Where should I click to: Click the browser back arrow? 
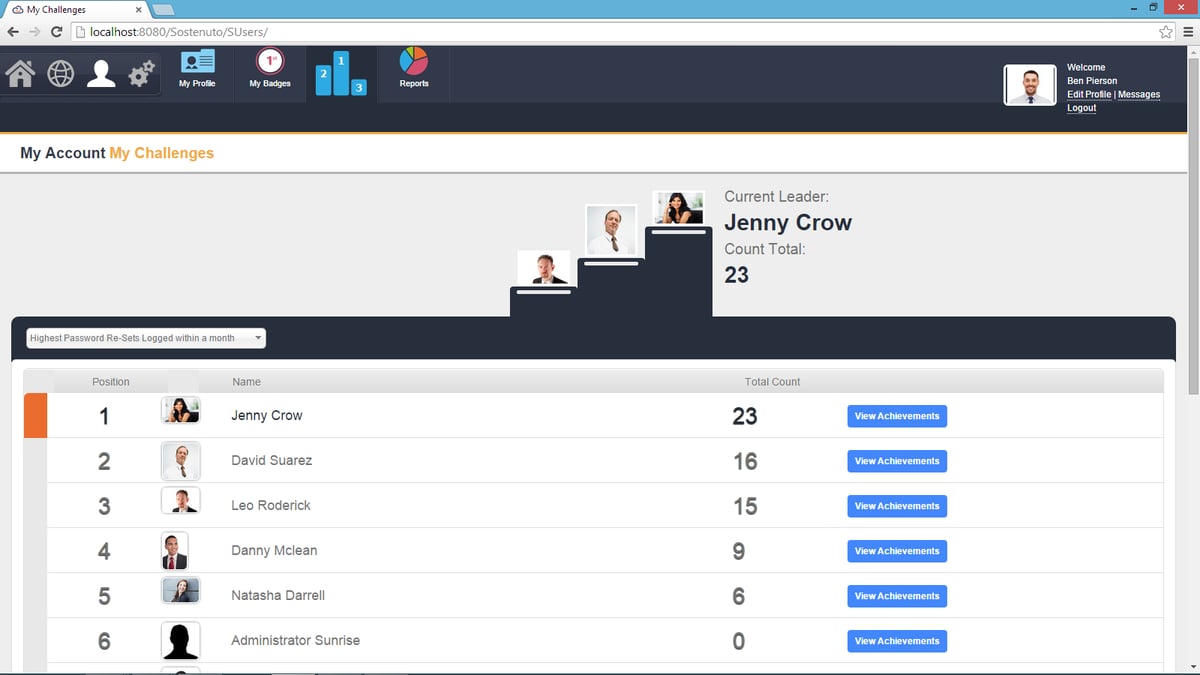(x=13, y=32)
